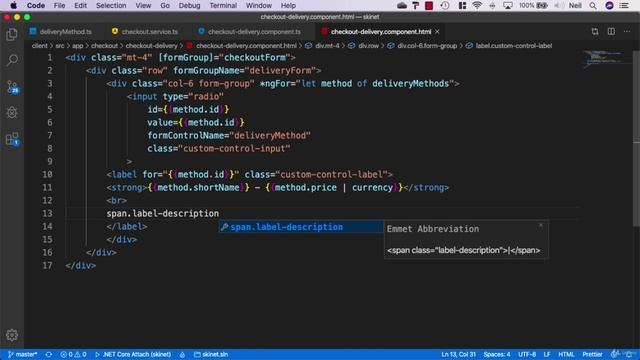Click the 'custom-control-input' class value on line 8
The height and width of the screenshot is (360, 640).
tap(234, 149)
